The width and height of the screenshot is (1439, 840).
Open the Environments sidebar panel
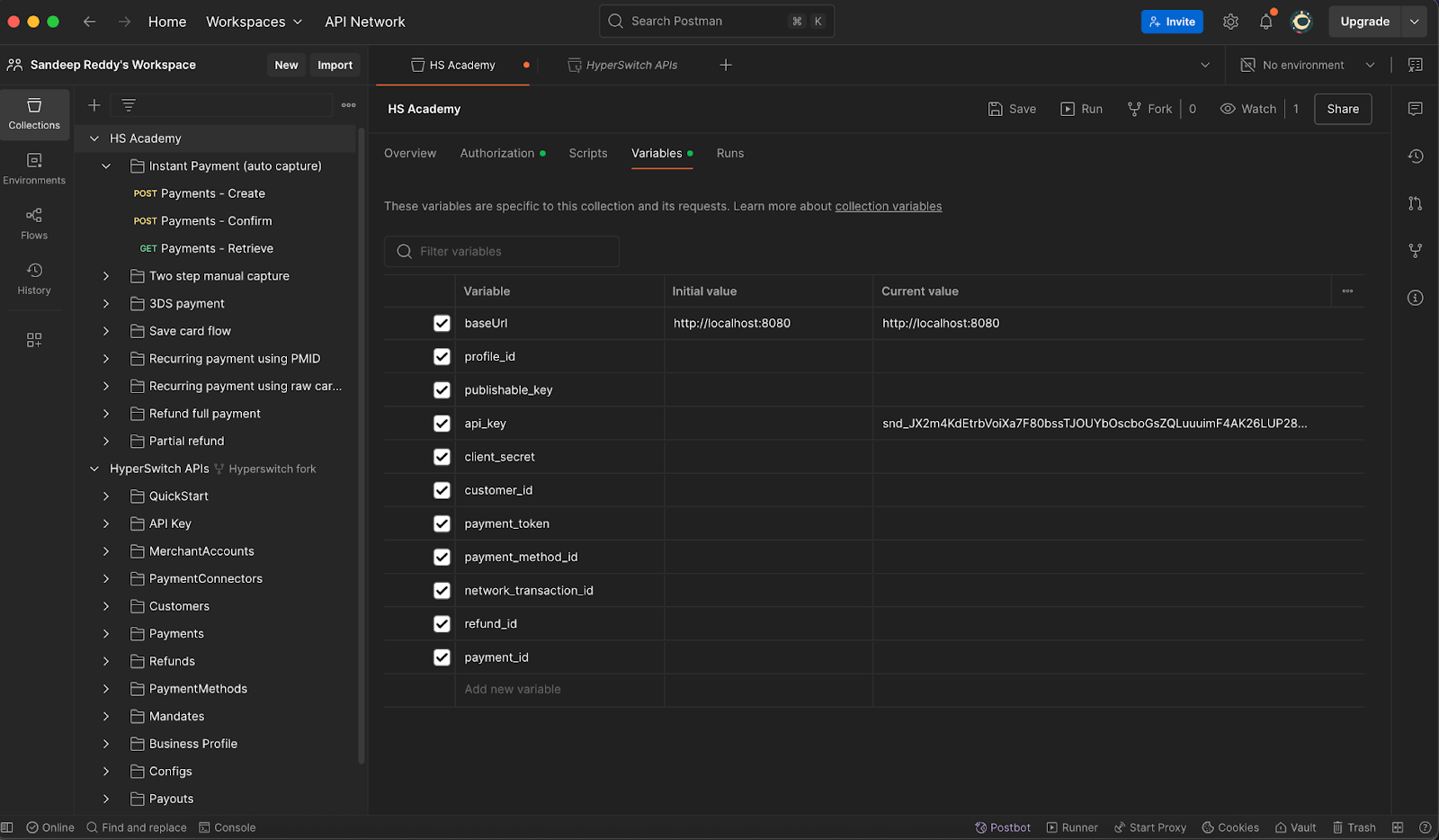pyautogui.click(x=34, y=168)
